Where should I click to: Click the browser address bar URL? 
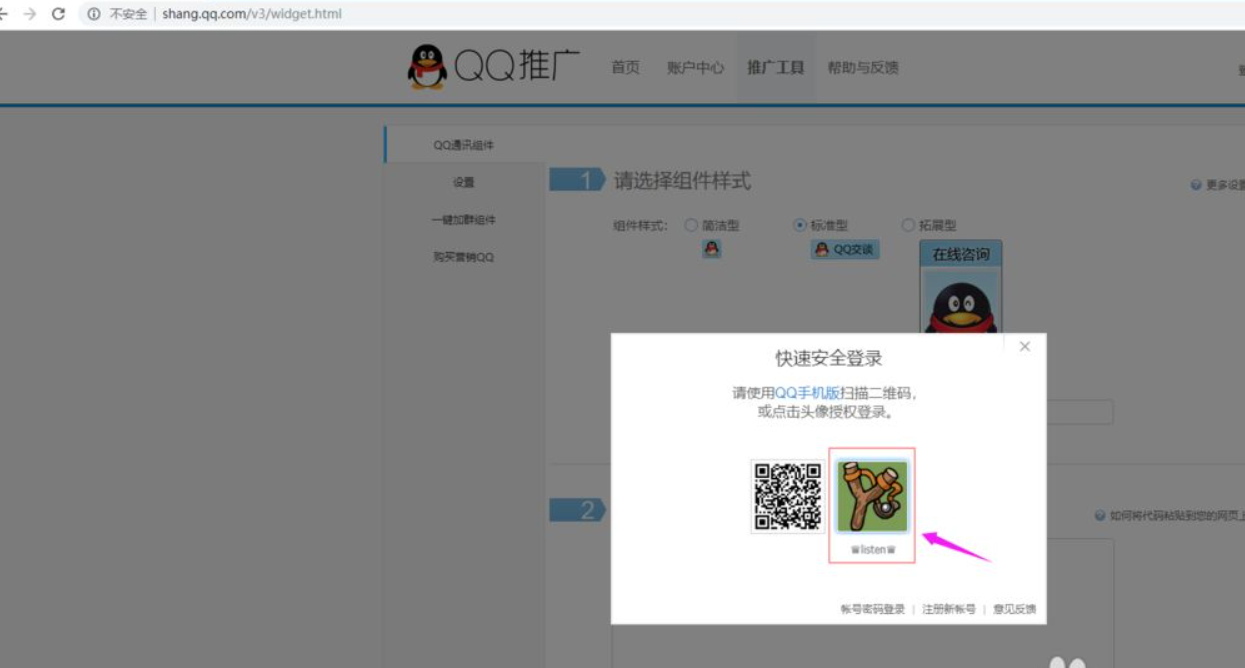[252, 14]
